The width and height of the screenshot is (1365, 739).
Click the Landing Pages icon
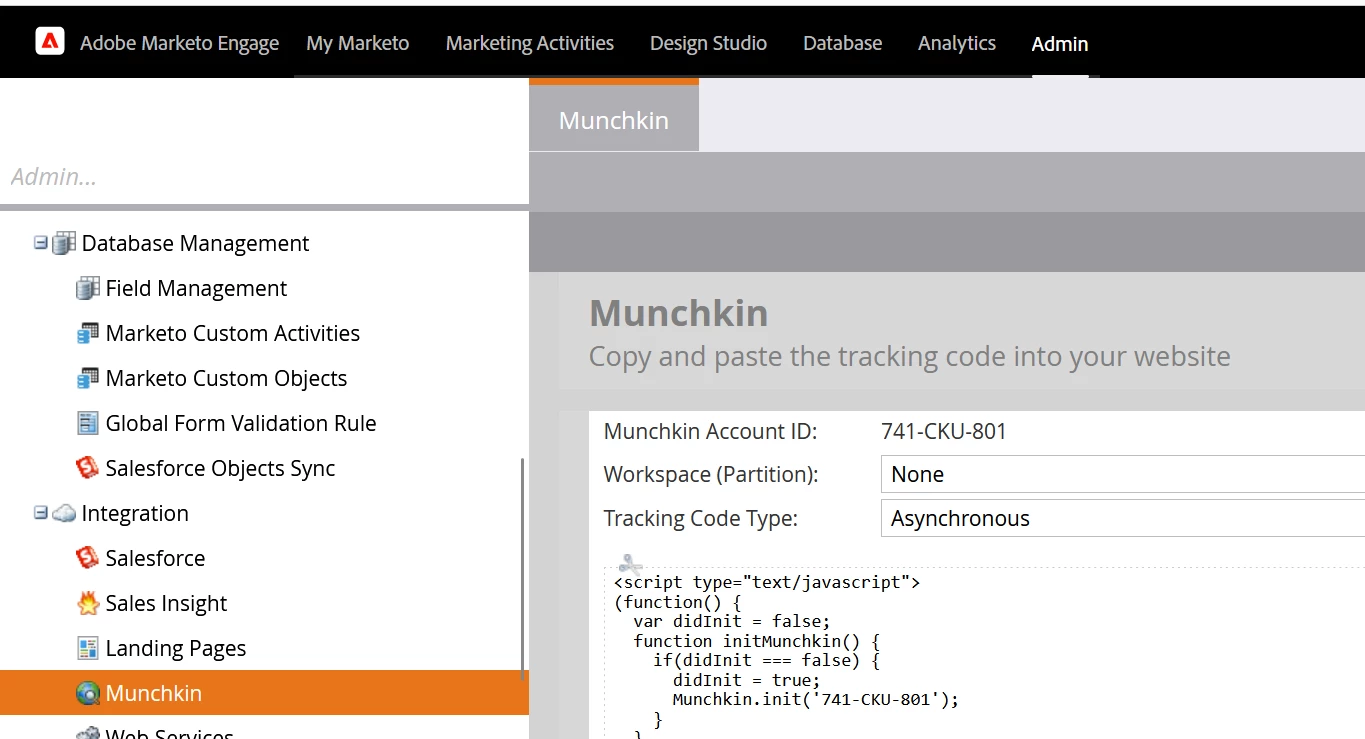[x=88, y=648]
